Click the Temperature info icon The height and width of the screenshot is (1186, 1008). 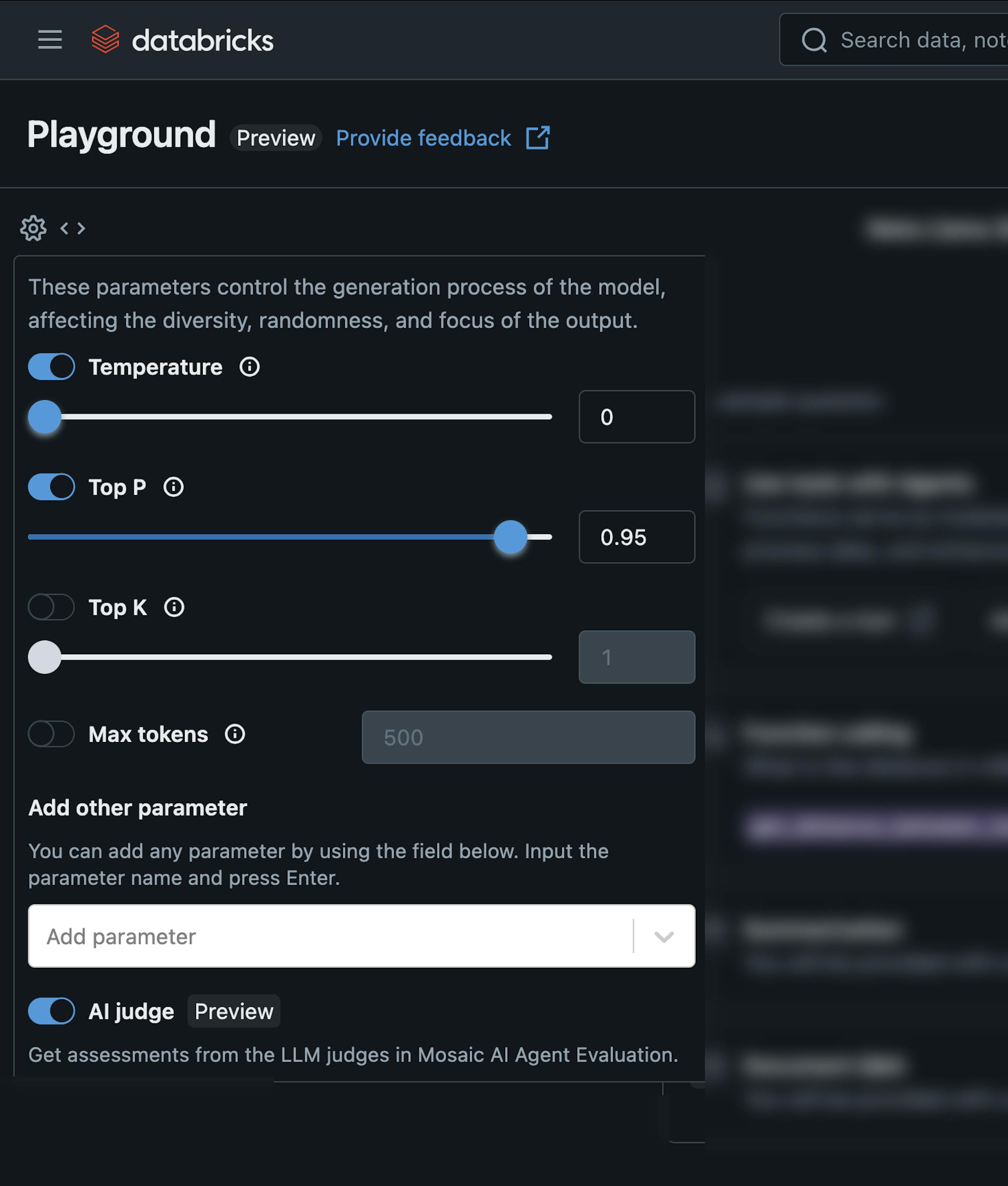tap(250, 367)
